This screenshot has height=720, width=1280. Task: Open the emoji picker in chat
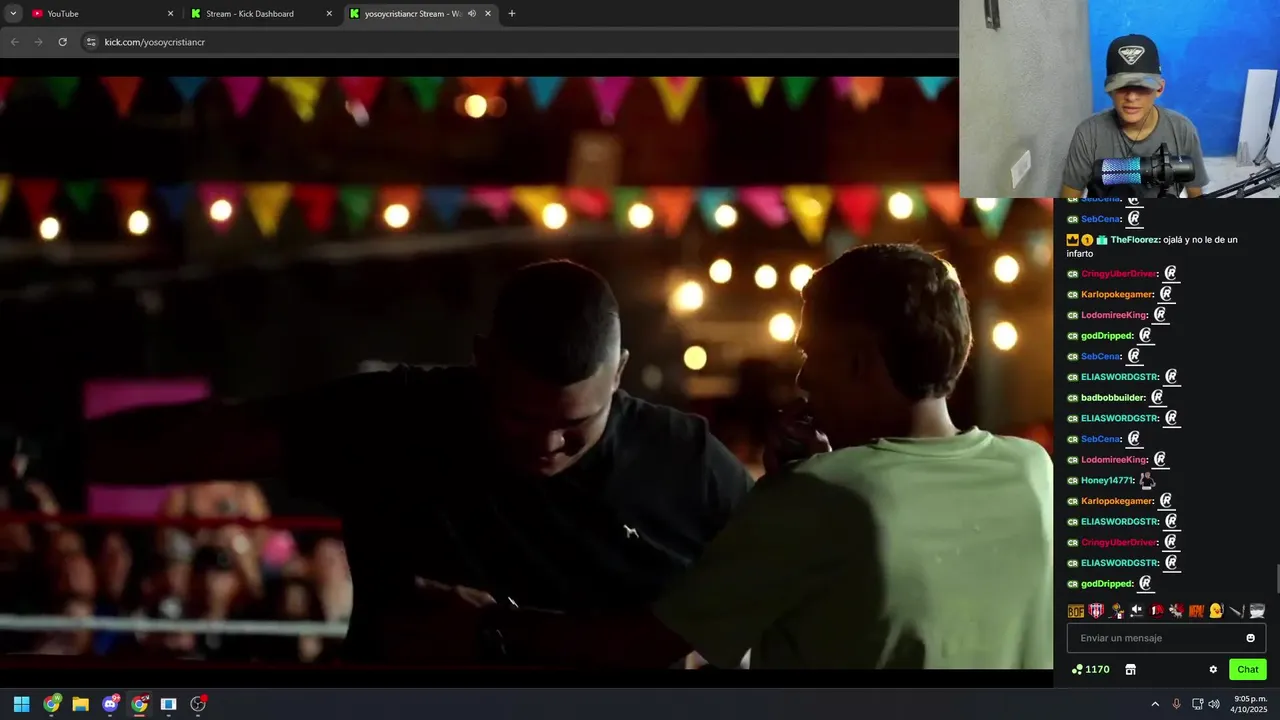pos(1250,638)
